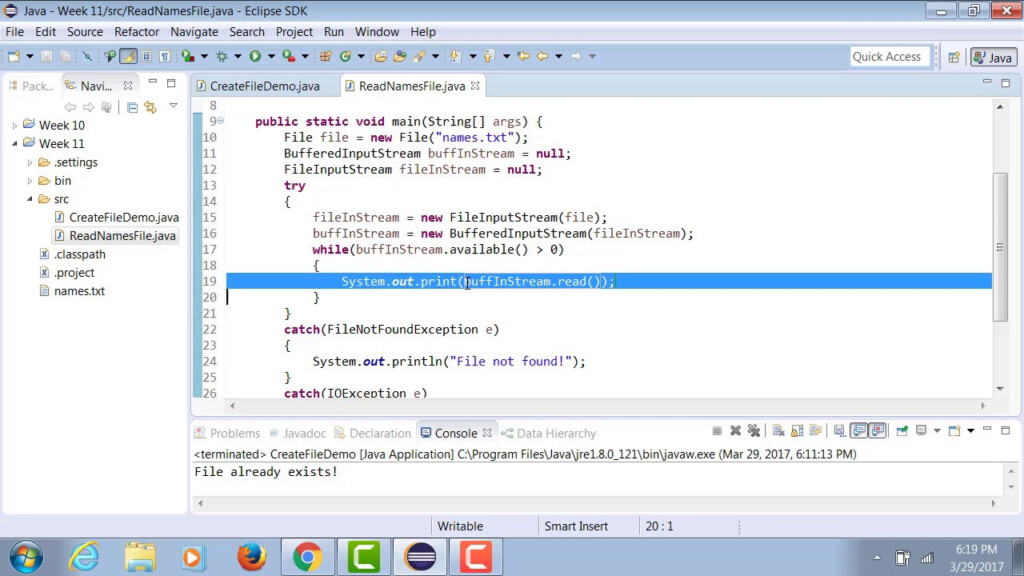Image resolution: width=1024 pixels, height=576 pixels.
Task: Click the New Java Class icon
Action: [x=345, y=57]
